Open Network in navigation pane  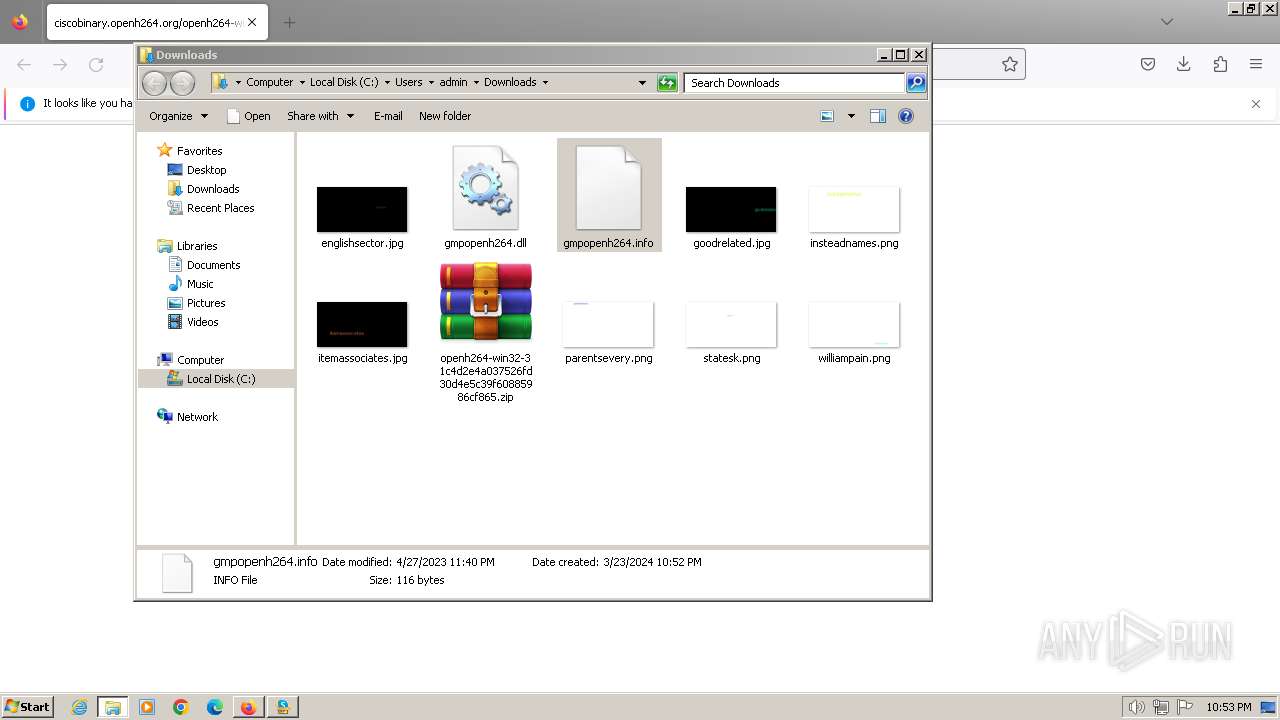[197, 417]
